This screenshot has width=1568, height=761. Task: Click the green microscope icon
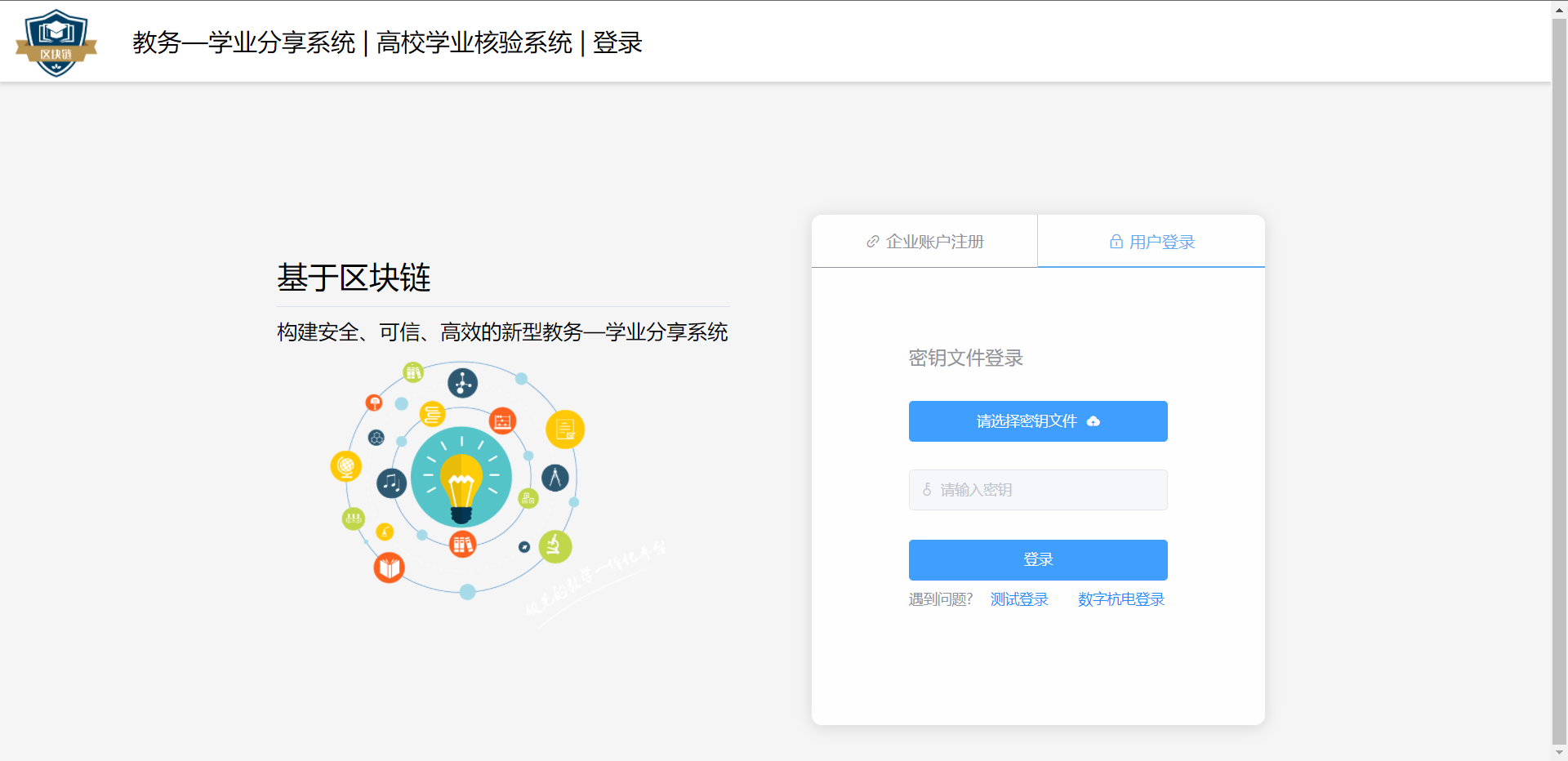[x=555, y=545]
